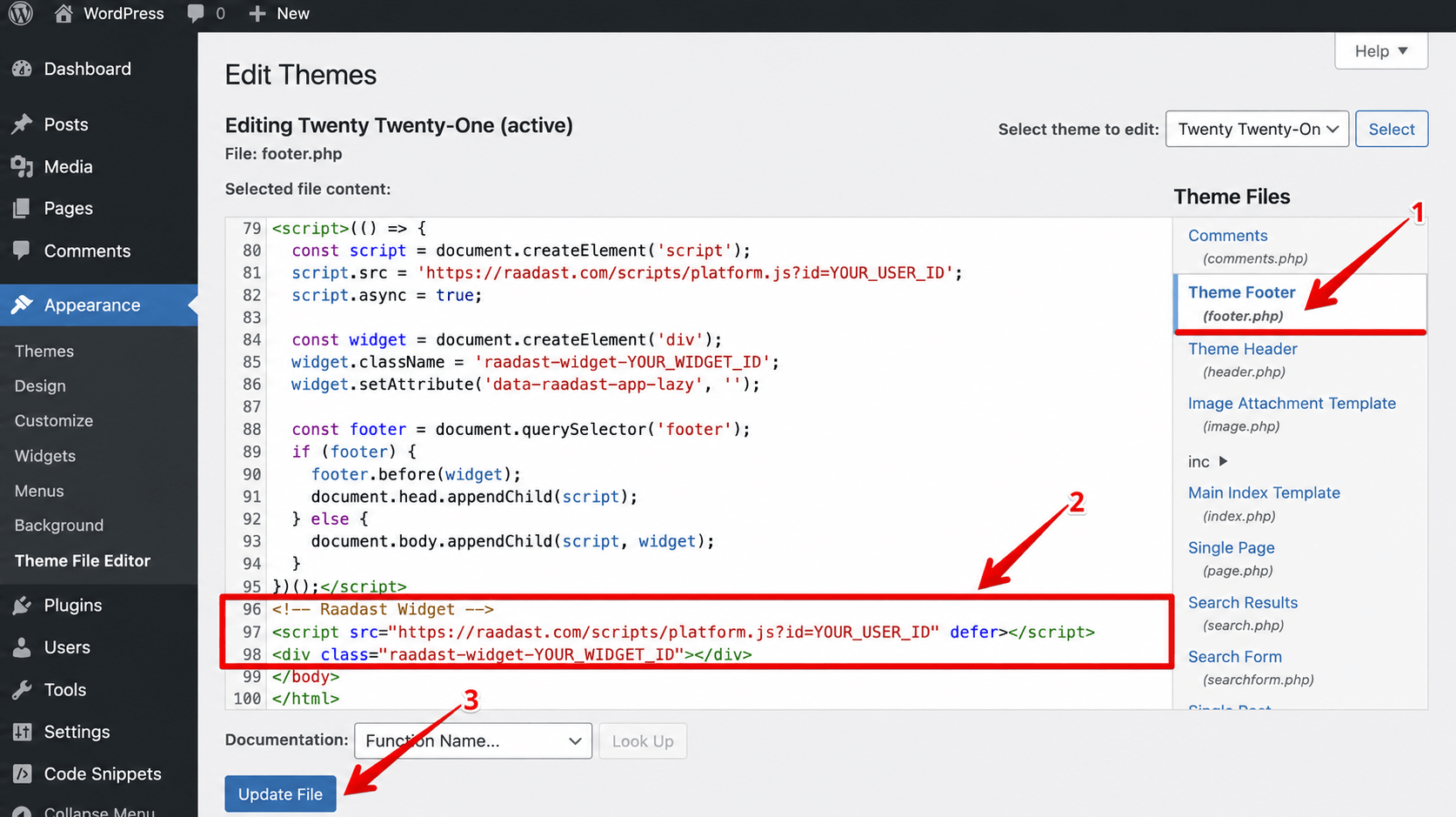The width and height of the screenshot is (1456, 817).
Task: Click the Select theme button
Action: (1392, 129)
